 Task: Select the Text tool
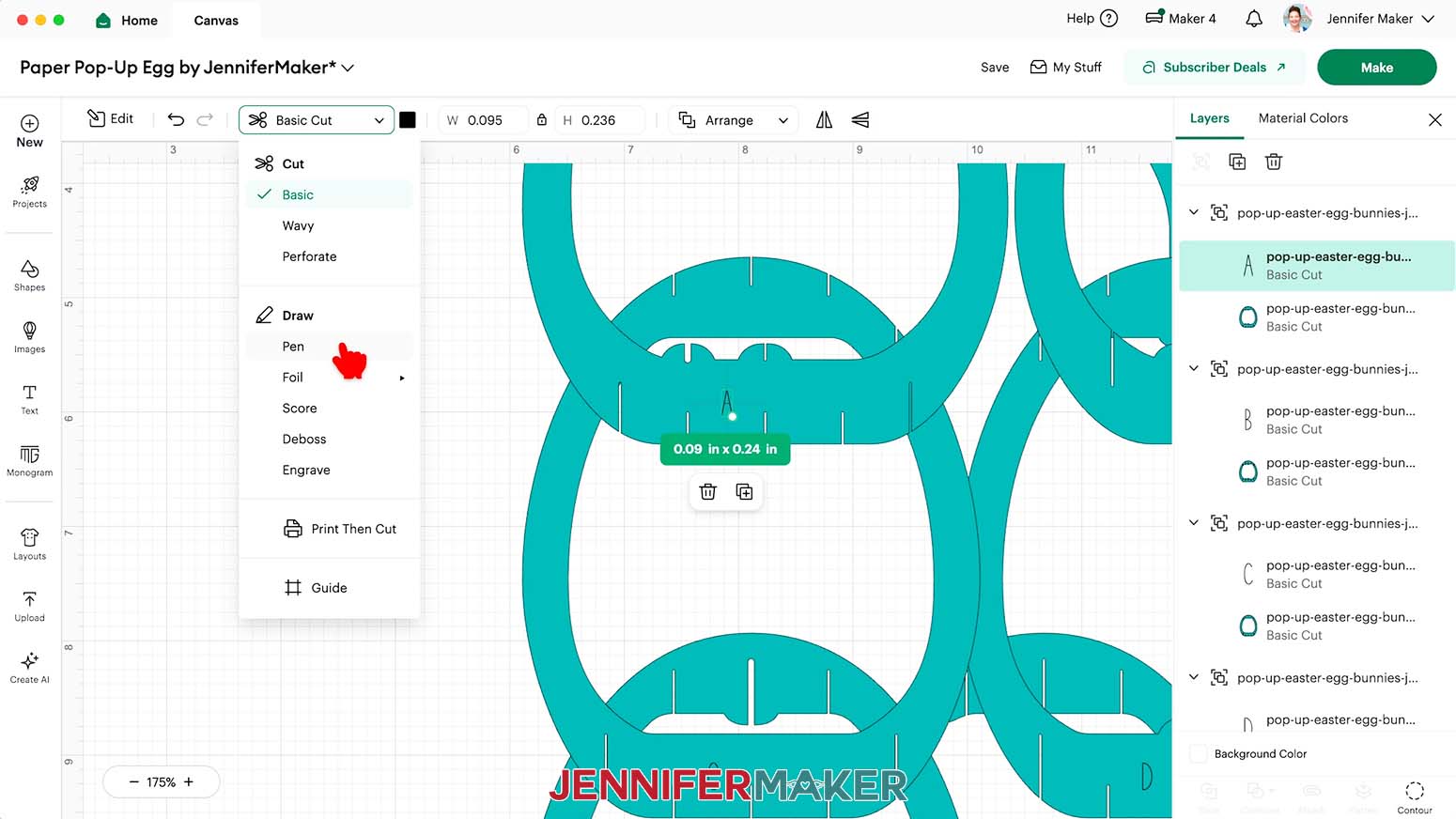[29, 398]
